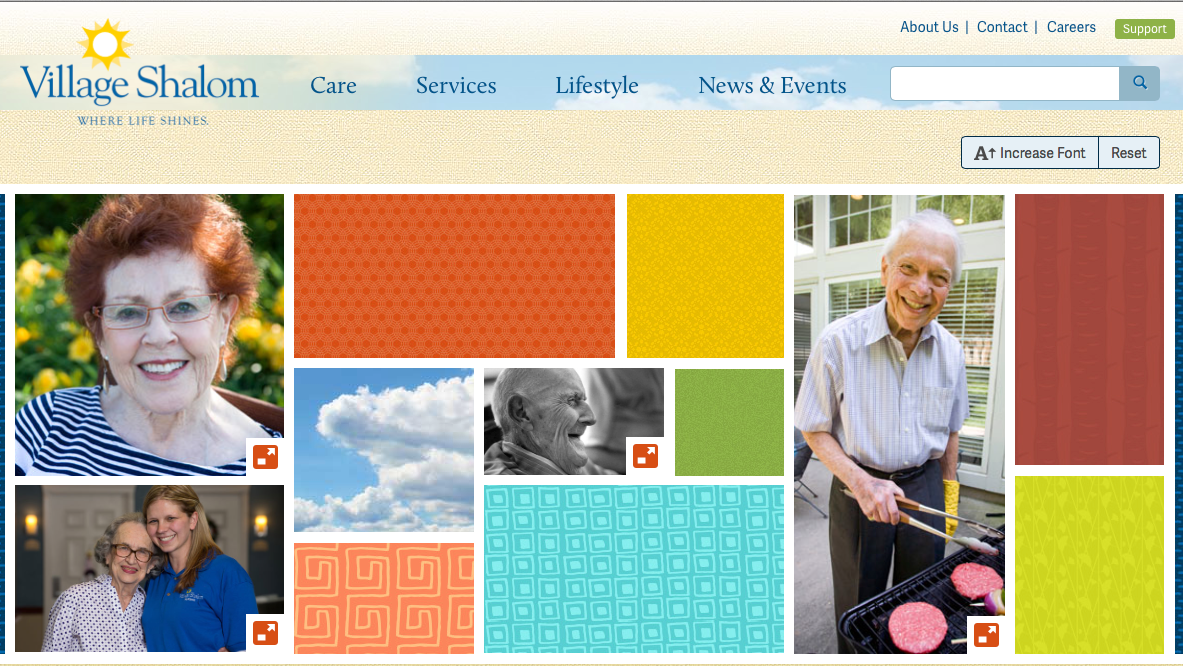Expand the red-haired woman photo via its icon
The width and height of the screenshot is (1183, 666).
tap(266, 457)
